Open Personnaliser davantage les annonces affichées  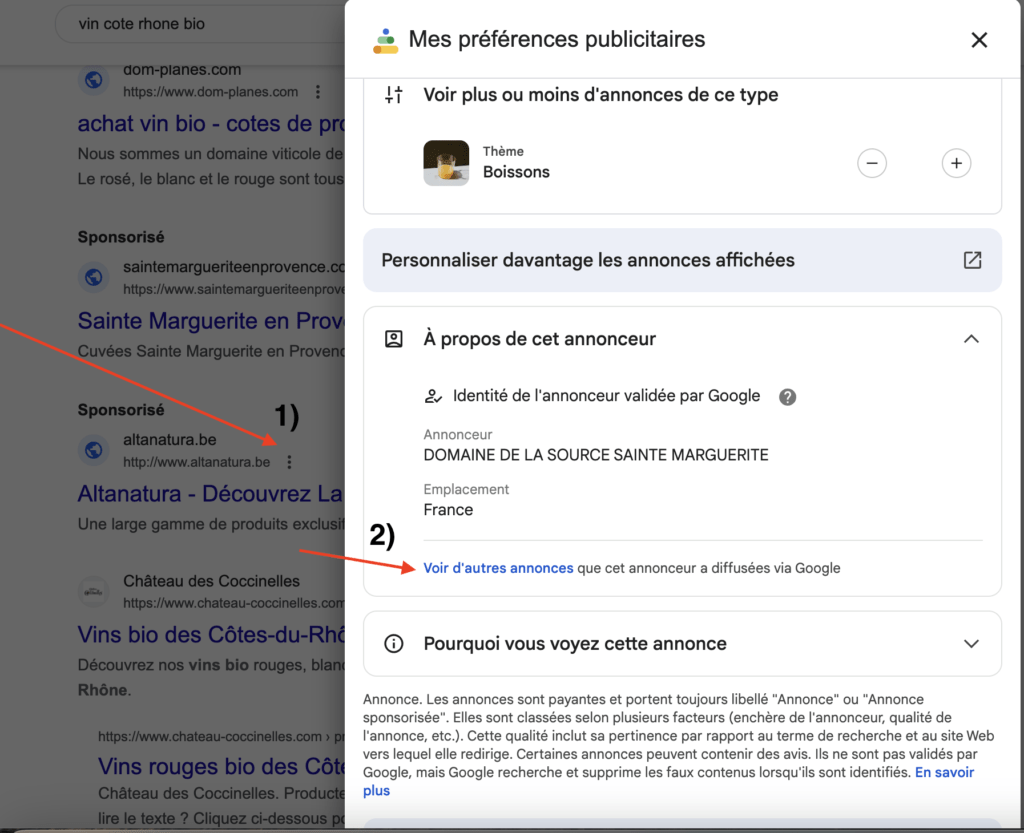[588, 260]
